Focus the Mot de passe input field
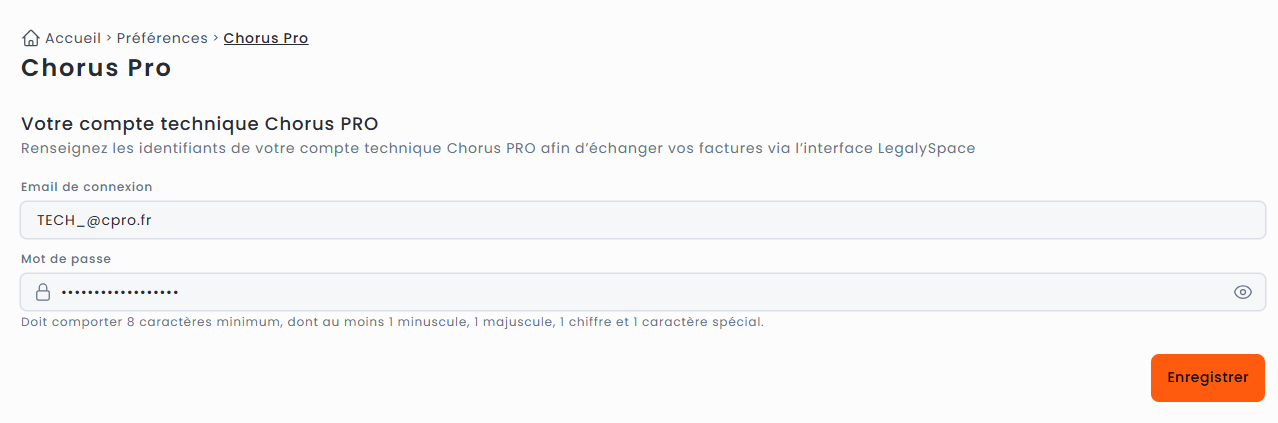1278x423 pixels. pos(643,292)
